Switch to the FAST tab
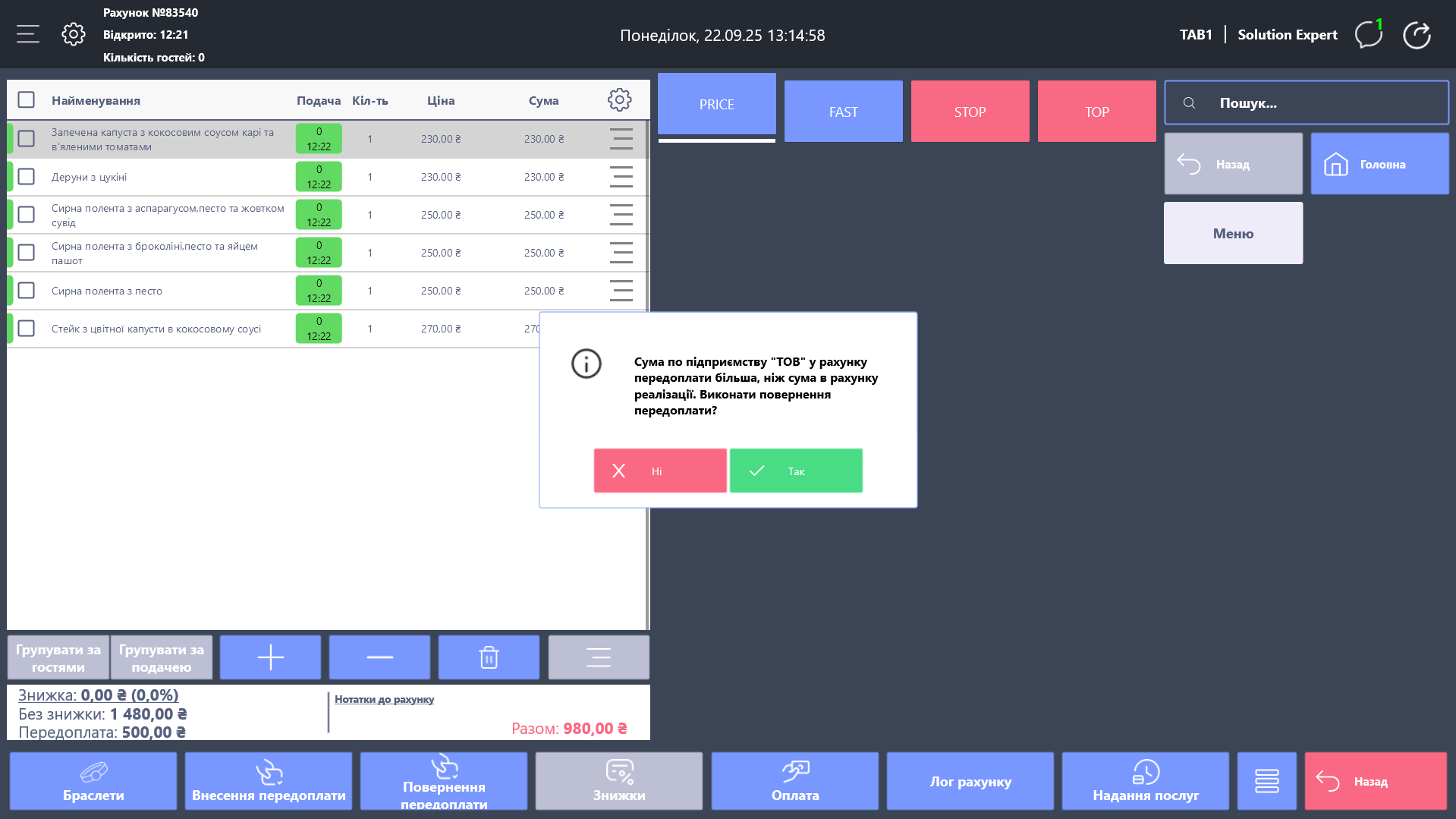The width and height of the screenshot is (1456, 819). (x=843, y=112)
